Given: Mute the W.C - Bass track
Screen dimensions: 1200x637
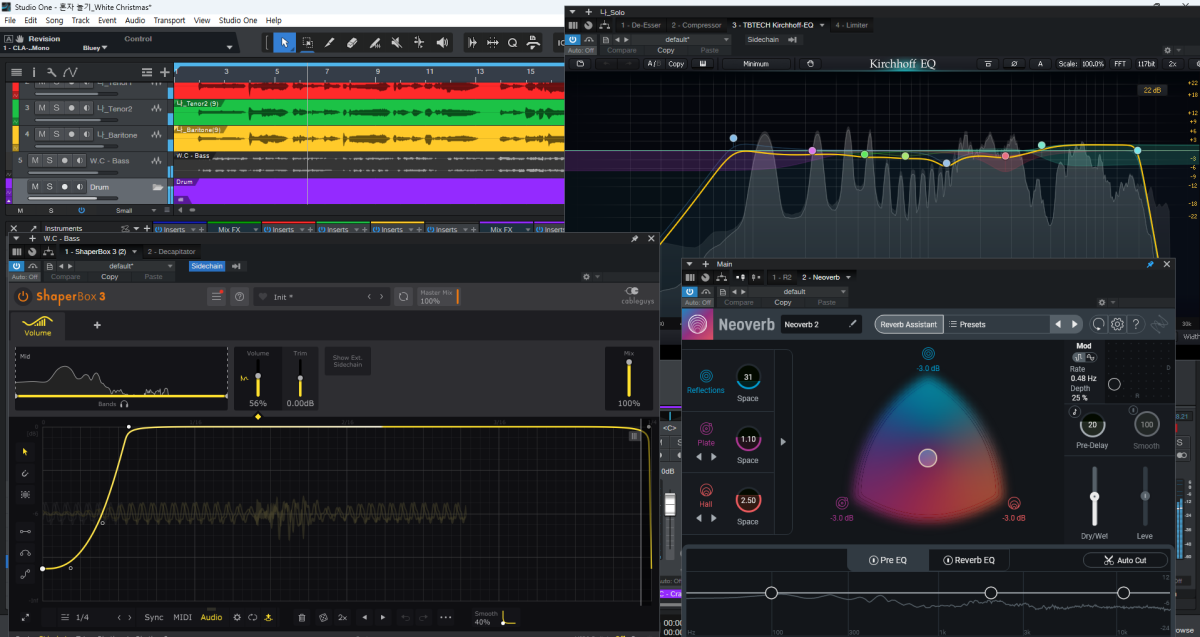Looking at the screenshot, I should 35,160.
